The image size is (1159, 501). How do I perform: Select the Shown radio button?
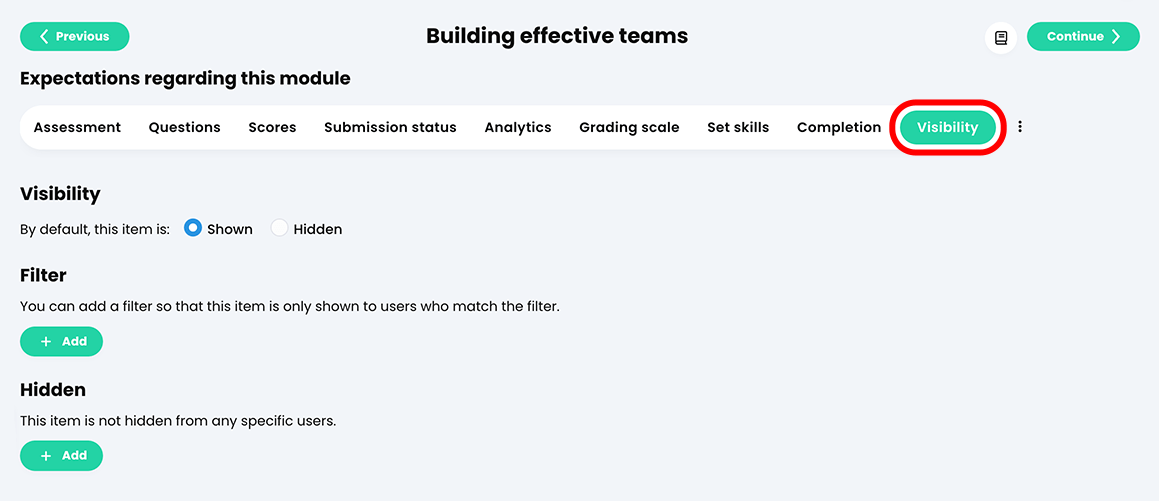coord(194,229)
